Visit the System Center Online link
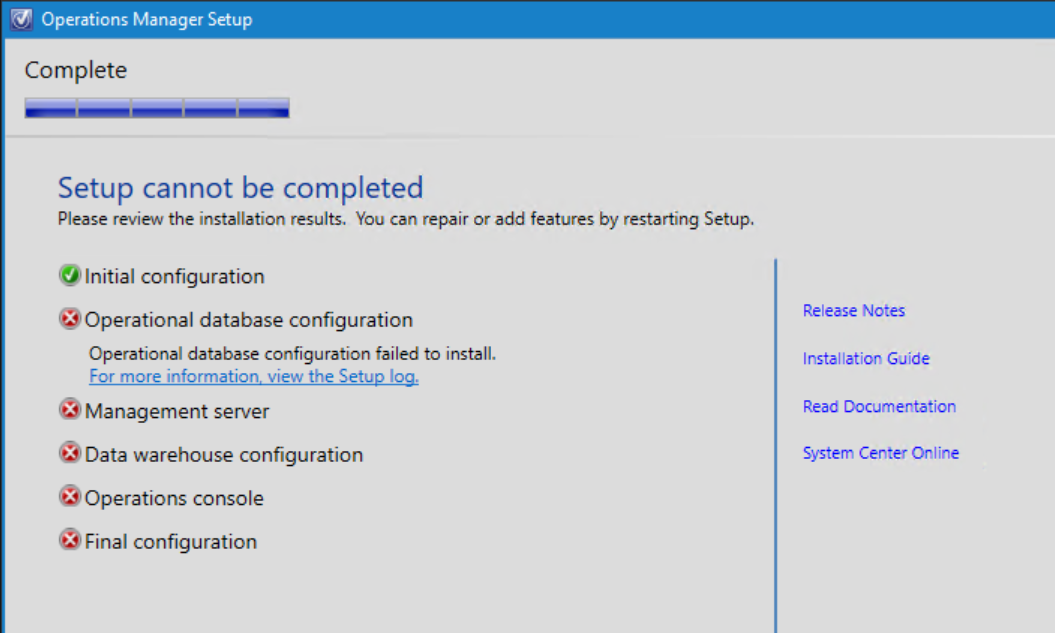1055x633 pixels. (x=880, y=453)
